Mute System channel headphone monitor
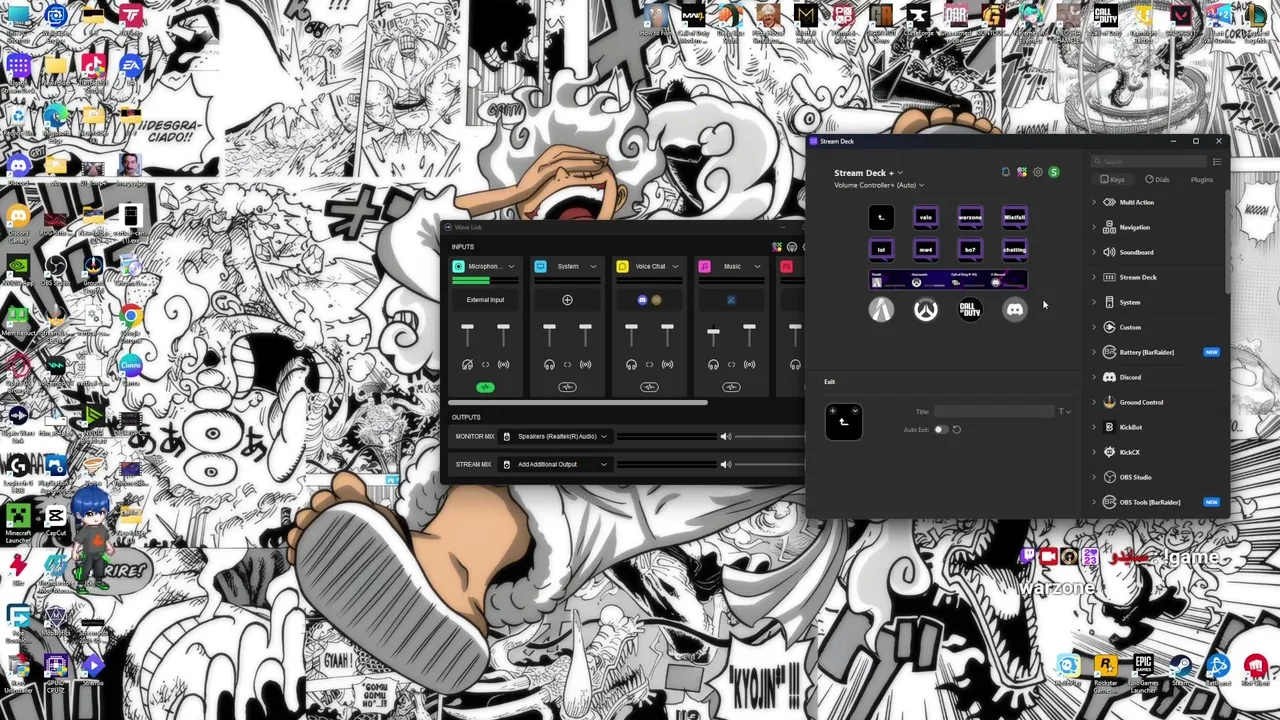This screenshot has width=1280, height=720. coord(549,364)
